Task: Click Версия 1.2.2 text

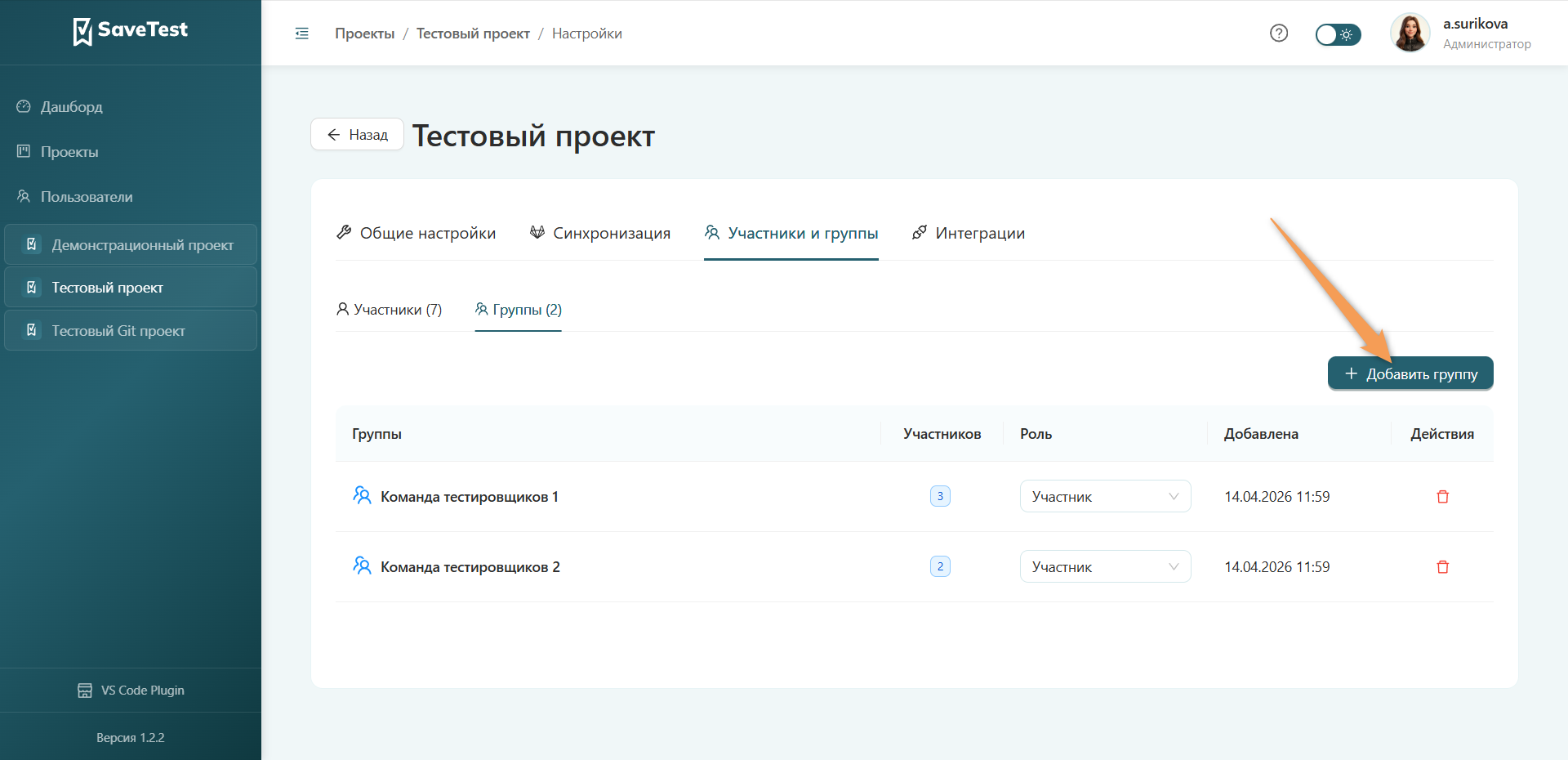Action: point(131,738)
